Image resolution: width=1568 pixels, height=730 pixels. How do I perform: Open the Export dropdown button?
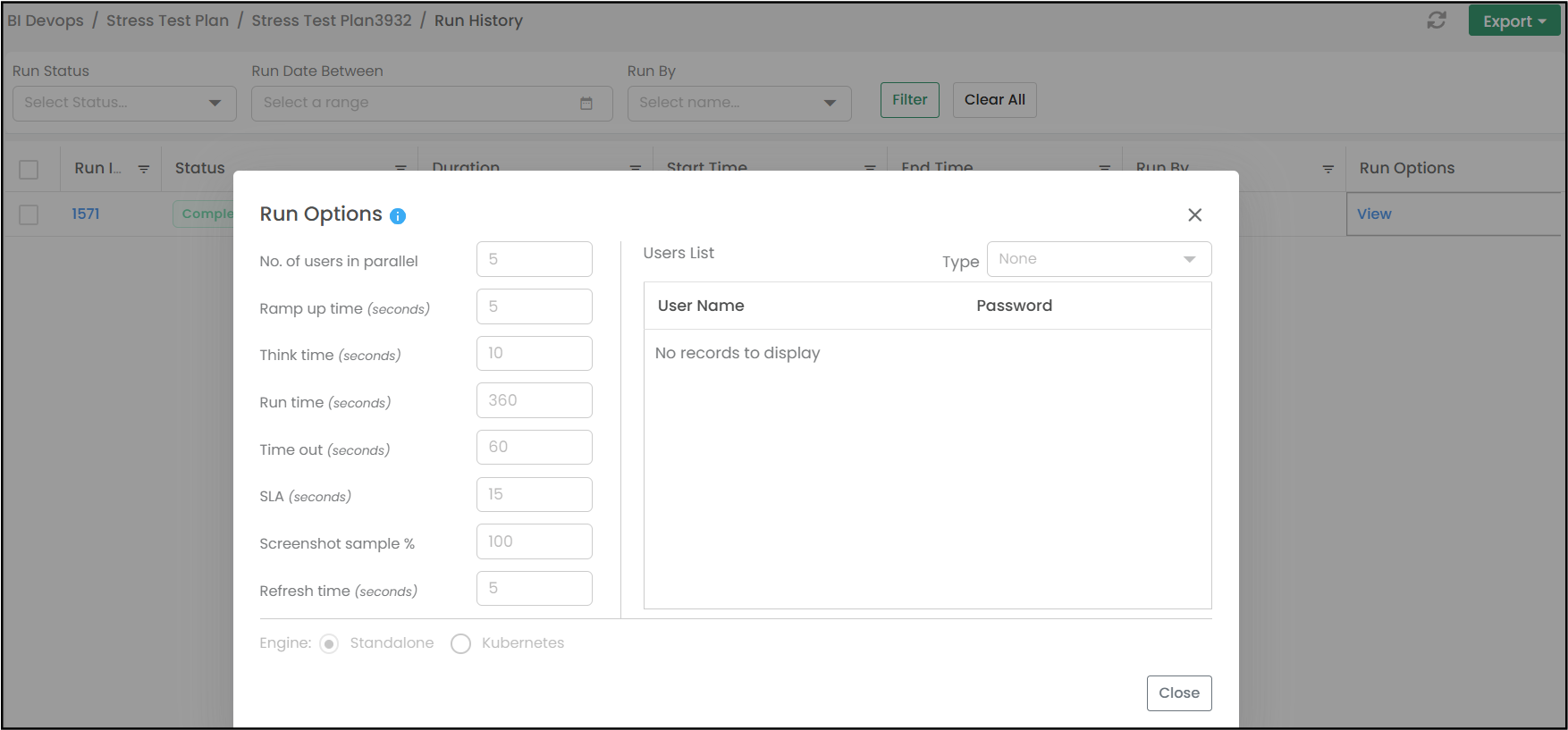click(1513, 21)
